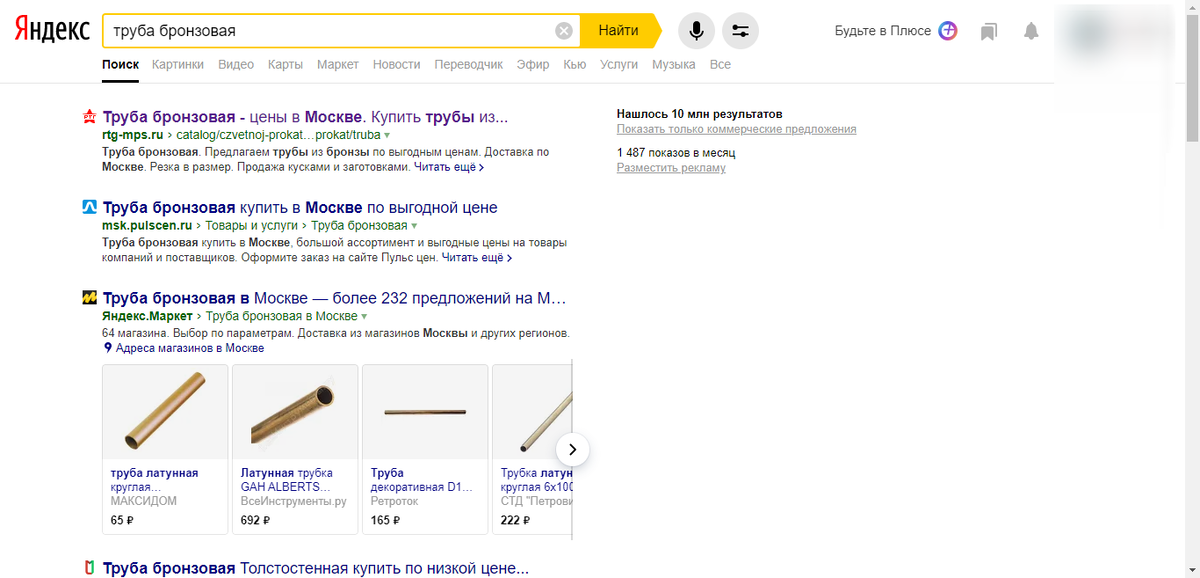The image size is (1200, 578).
Task: Click the 692 ₽ price
Action: click(255, 520)
